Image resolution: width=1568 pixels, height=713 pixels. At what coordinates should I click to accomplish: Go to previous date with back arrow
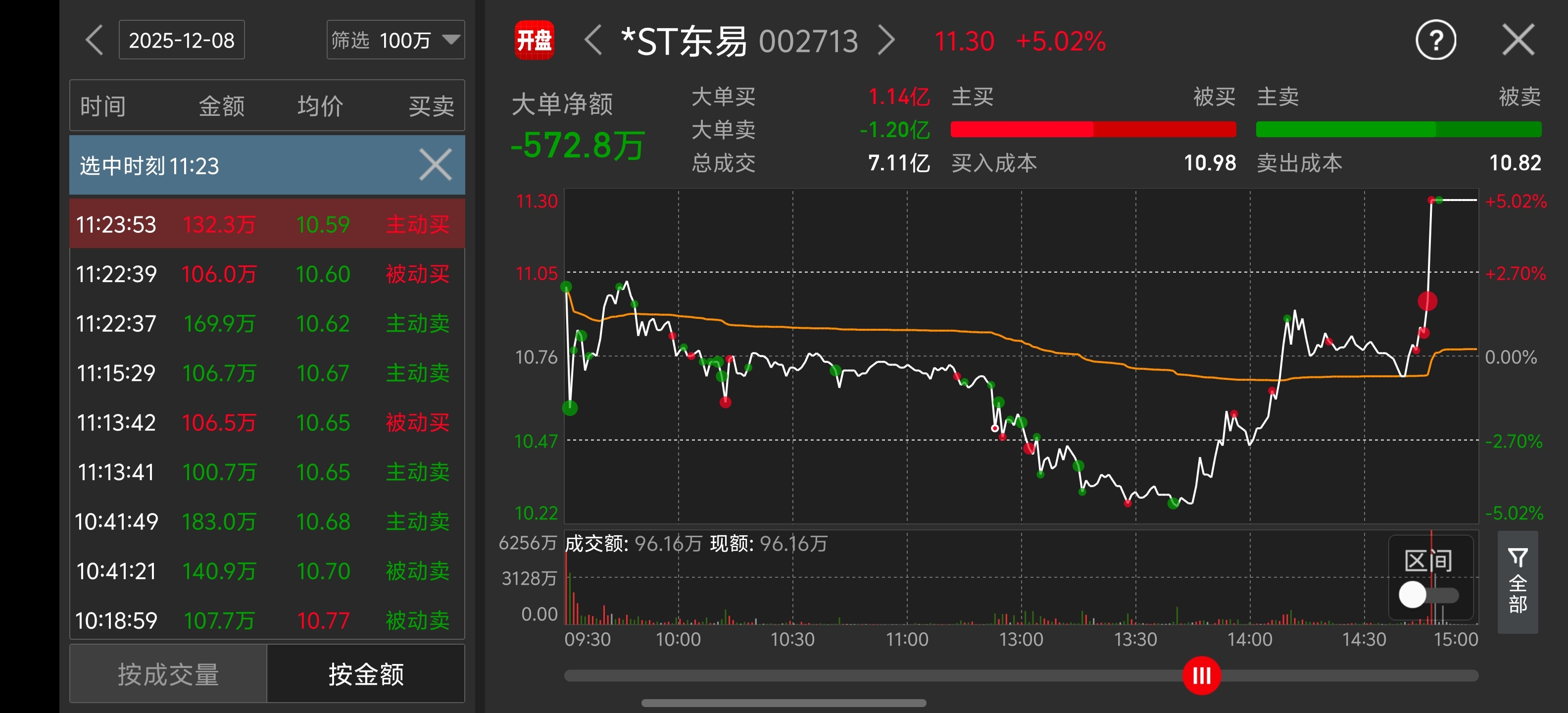coord(94,40)
